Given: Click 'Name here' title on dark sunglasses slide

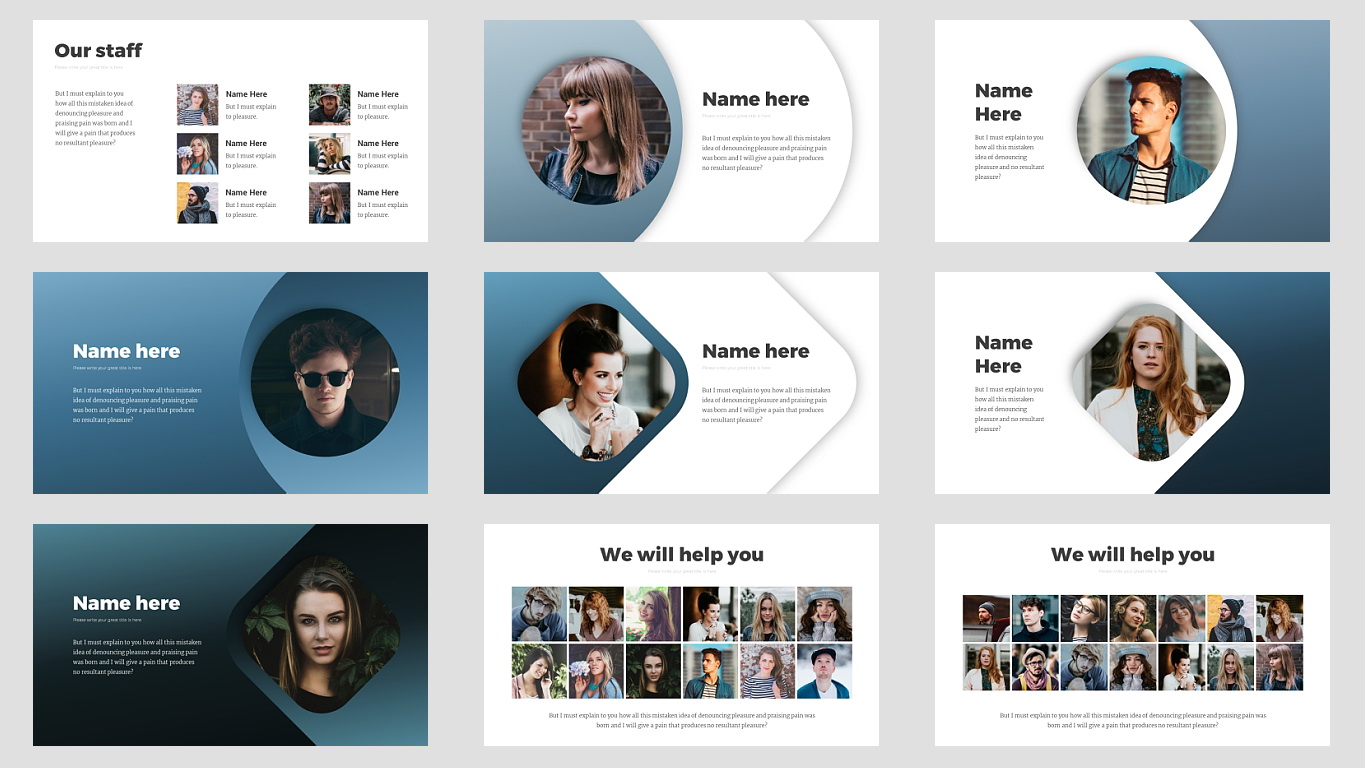Looking at the screenshot, I should click(126, 351).
